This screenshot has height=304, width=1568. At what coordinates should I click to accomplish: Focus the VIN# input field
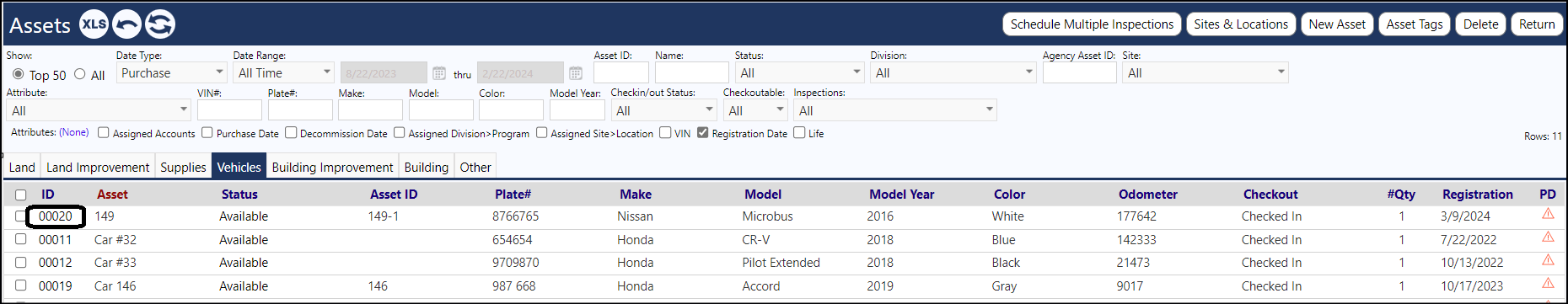229,110
